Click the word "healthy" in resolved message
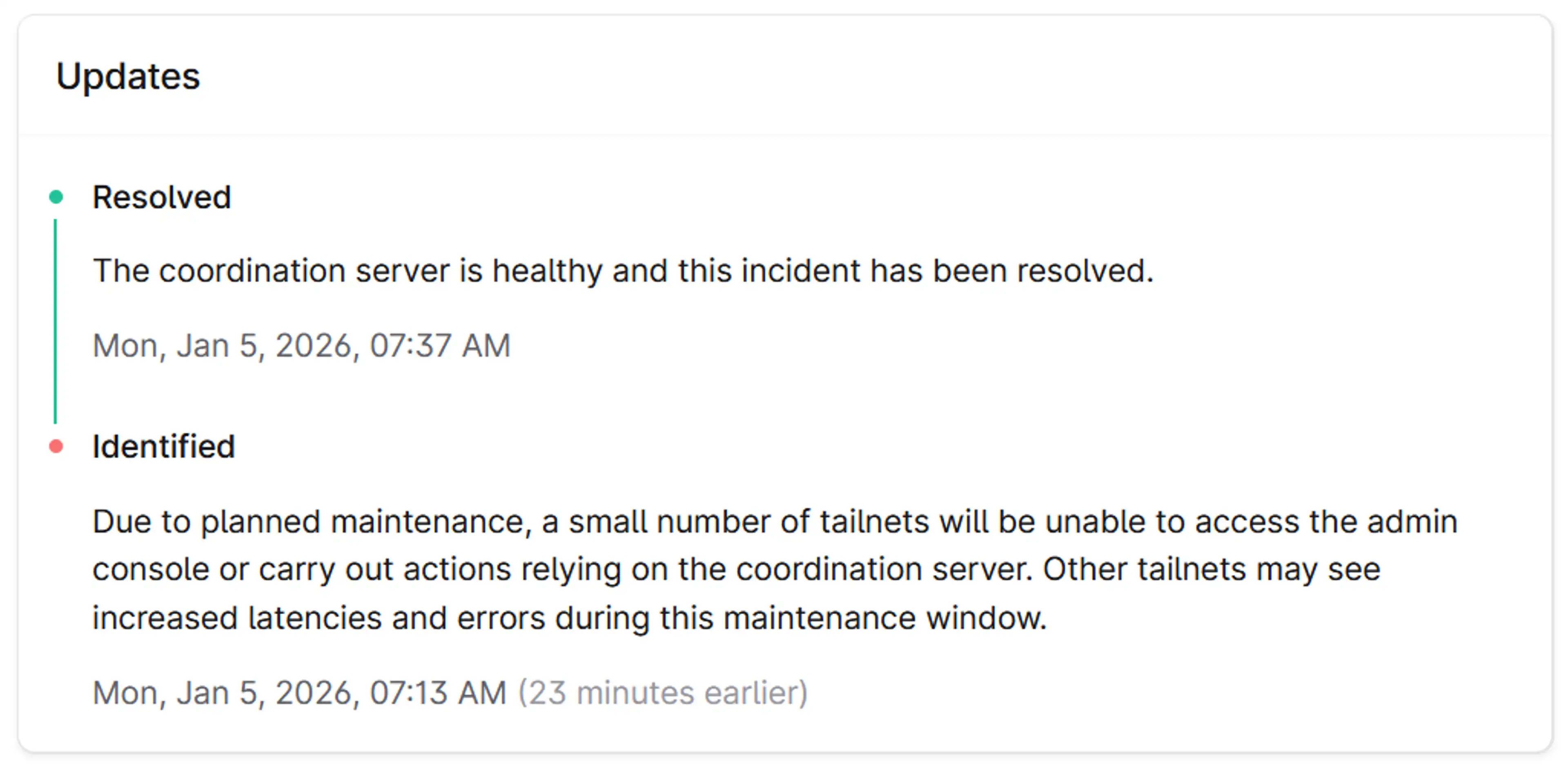Screen dimensions: 1568x771 pos(547,271)
